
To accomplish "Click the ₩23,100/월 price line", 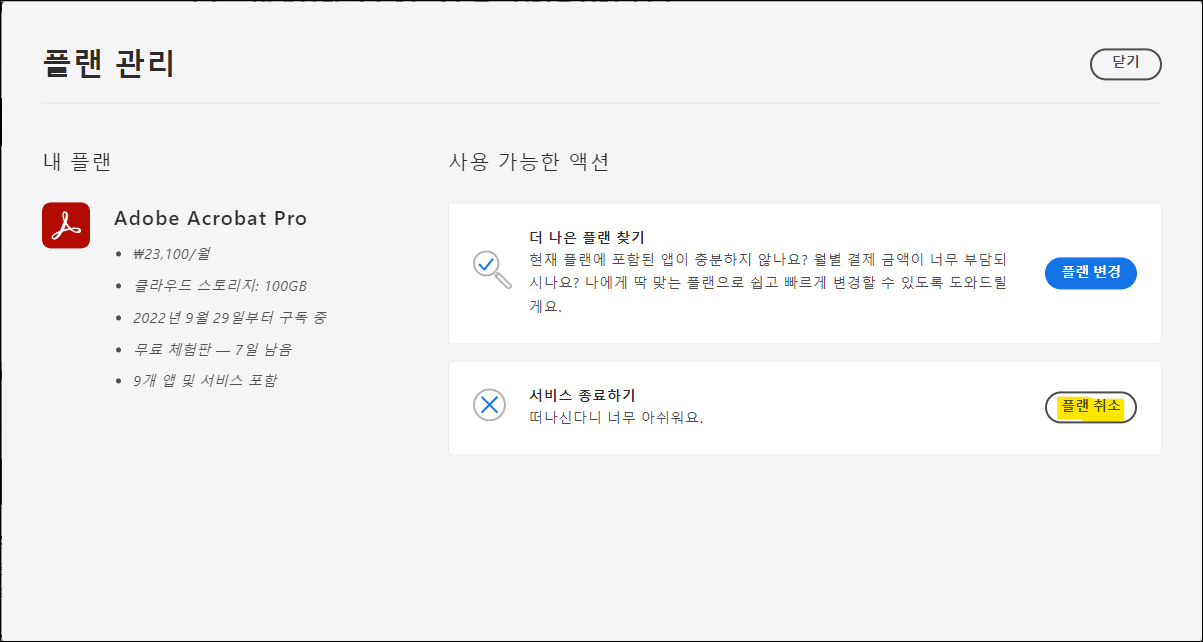I will click(171, 254).
